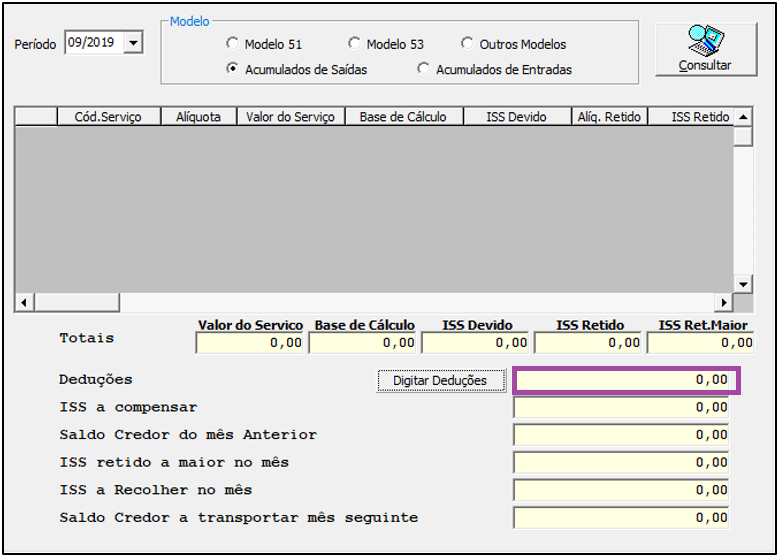781x558 pixels.
Task: Click the ISS Devido column header
Action: [x=516, y=117]
